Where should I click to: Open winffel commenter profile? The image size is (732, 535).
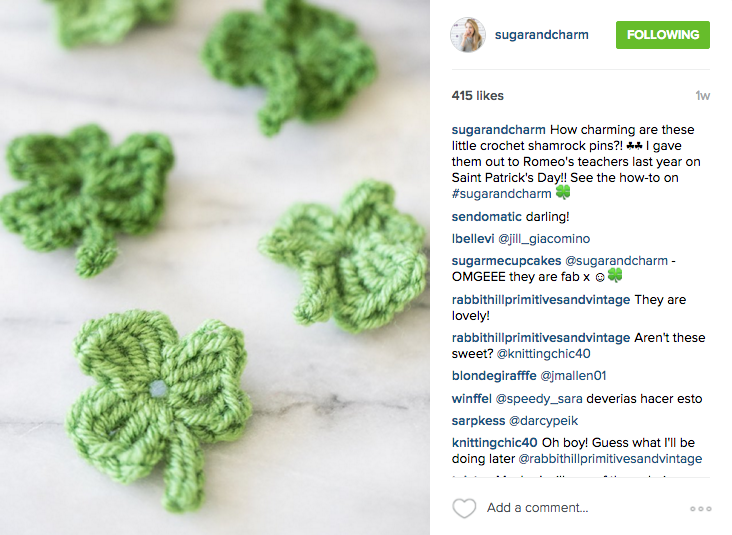[472, 399]
